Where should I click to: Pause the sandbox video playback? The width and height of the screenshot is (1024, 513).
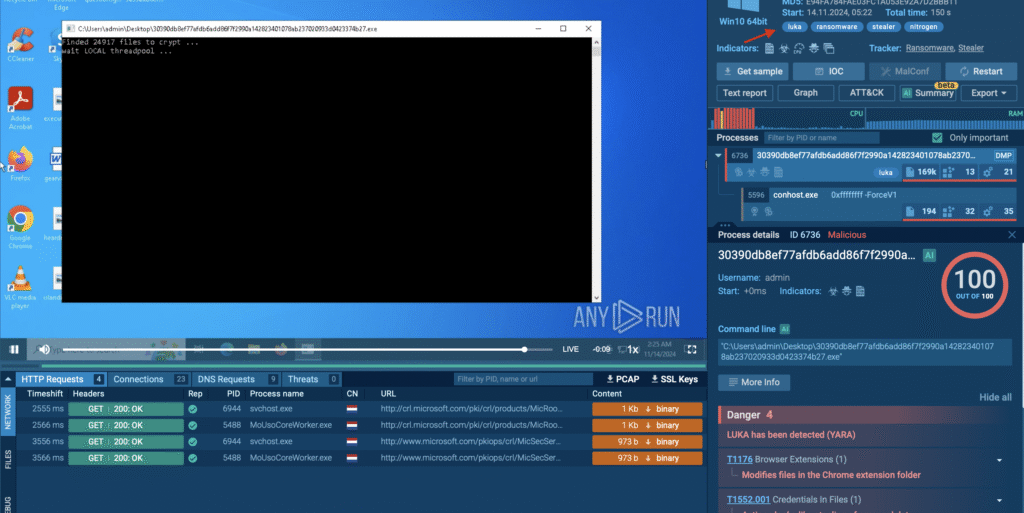point(14,349)
